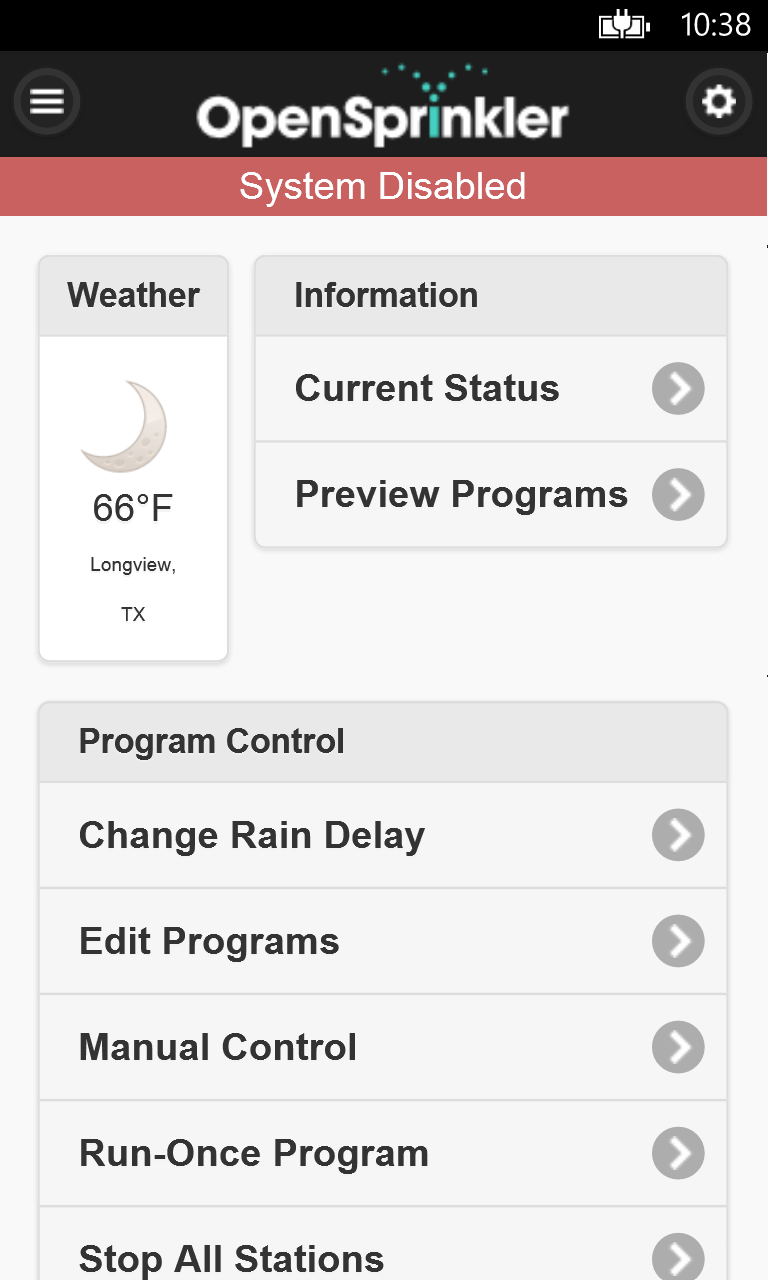768x1280 pixels.
Task: Open Preview Programs item
Action: (461, 495)
